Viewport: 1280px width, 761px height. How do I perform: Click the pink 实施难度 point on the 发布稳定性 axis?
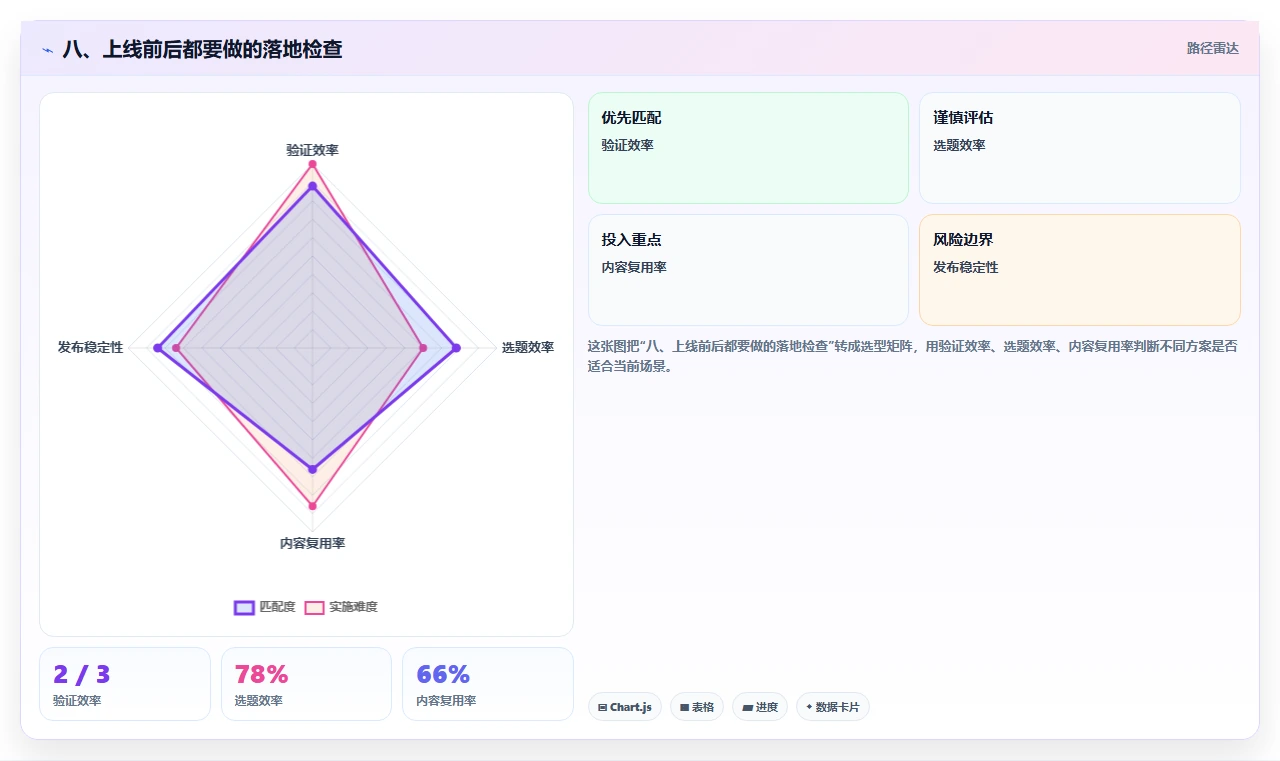point(177,348)
